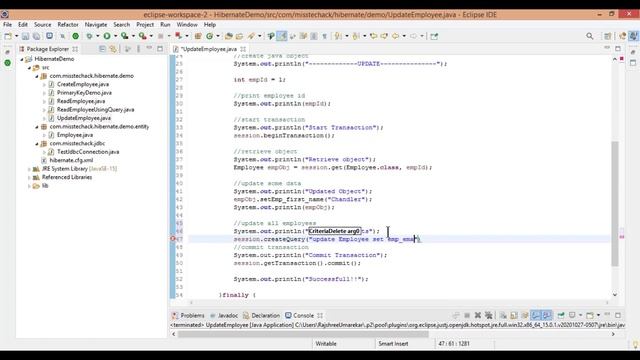The image size is (640, 360).
Task: Toggle Word Wrap in Console toolbar
Action: click(x=524, y=316)
